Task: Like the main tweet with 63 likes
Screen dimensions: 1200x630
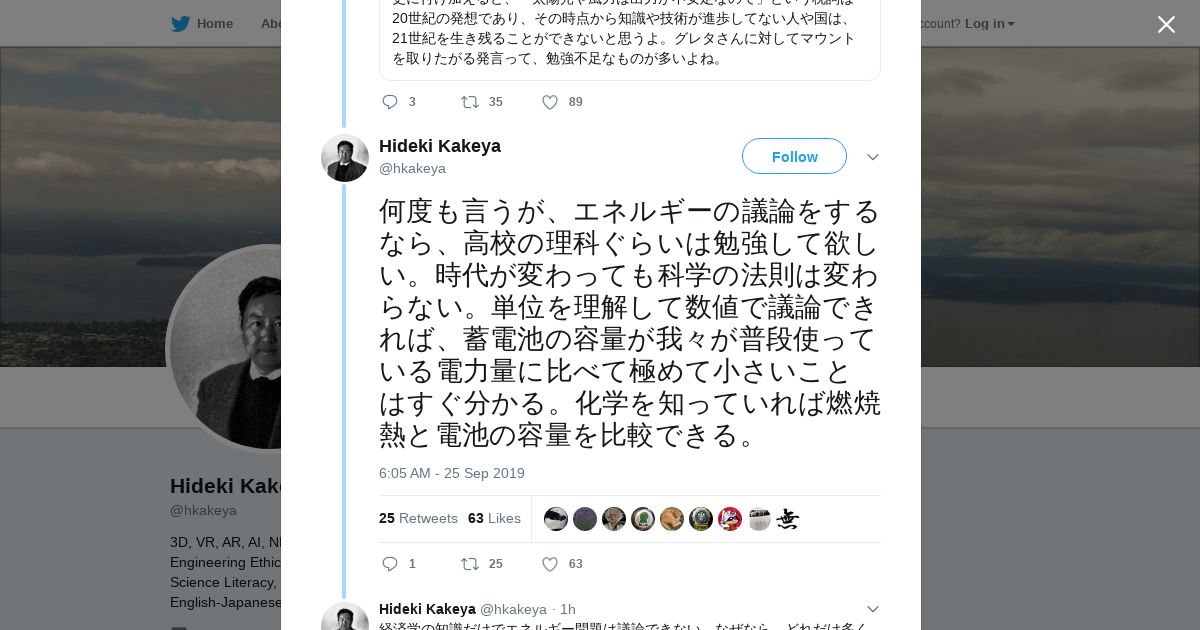Action: pos(549,564)
